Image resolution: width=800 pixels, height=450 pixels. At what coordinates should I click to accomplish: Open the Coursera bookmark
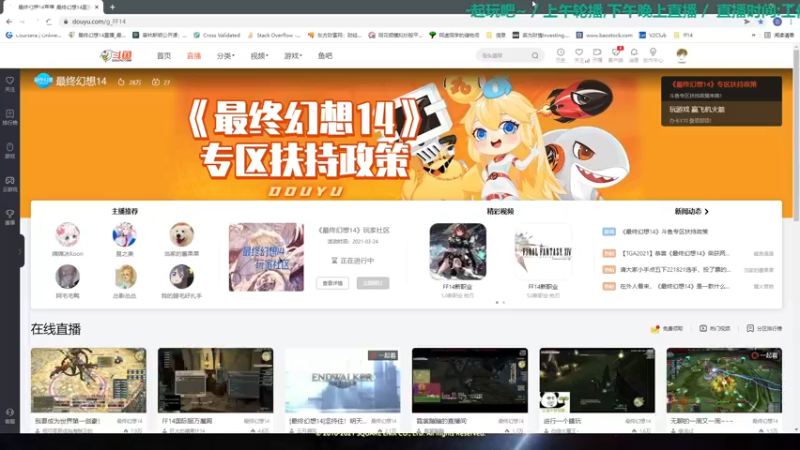[x=33, y=35]
